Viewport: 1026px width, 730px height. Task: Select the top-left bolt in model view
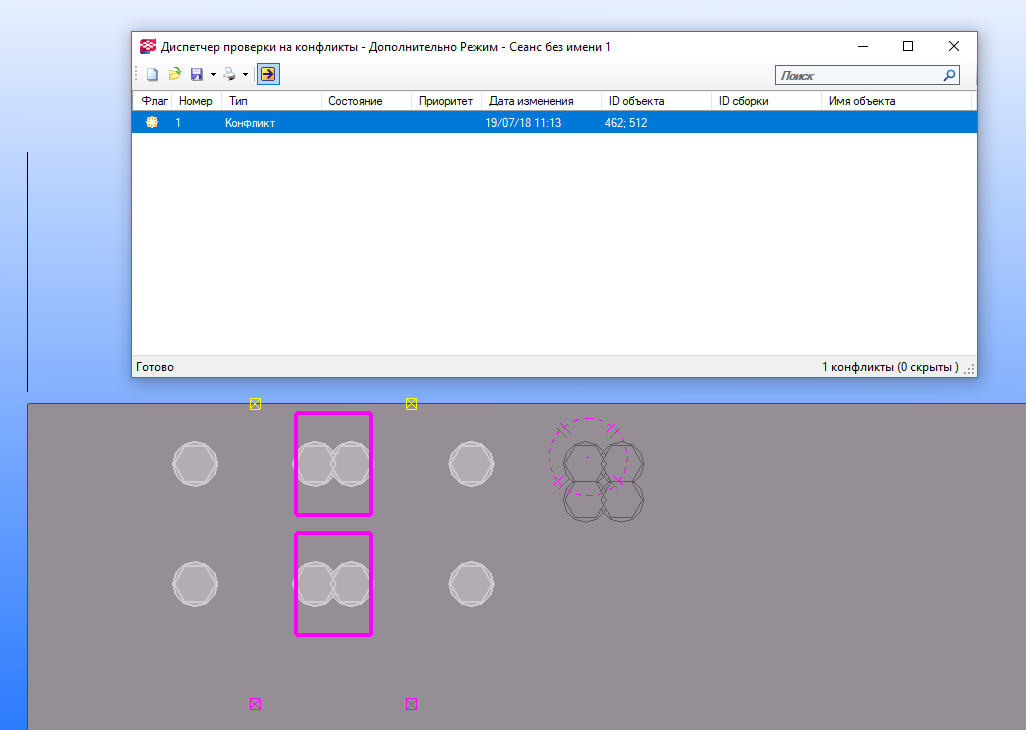[195, 464]
